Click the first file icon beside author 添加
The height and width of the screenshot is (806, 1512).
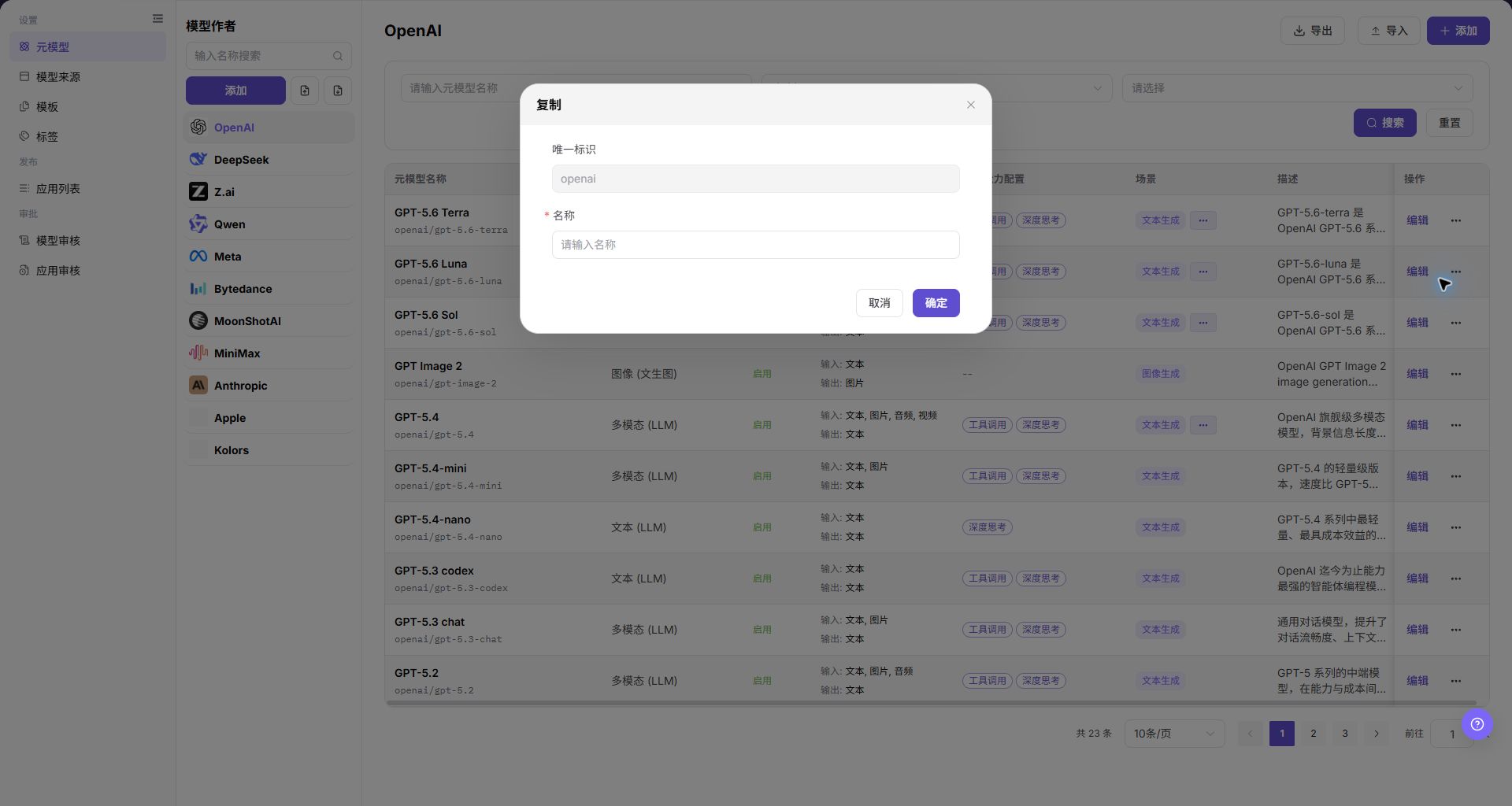(305, 91)
